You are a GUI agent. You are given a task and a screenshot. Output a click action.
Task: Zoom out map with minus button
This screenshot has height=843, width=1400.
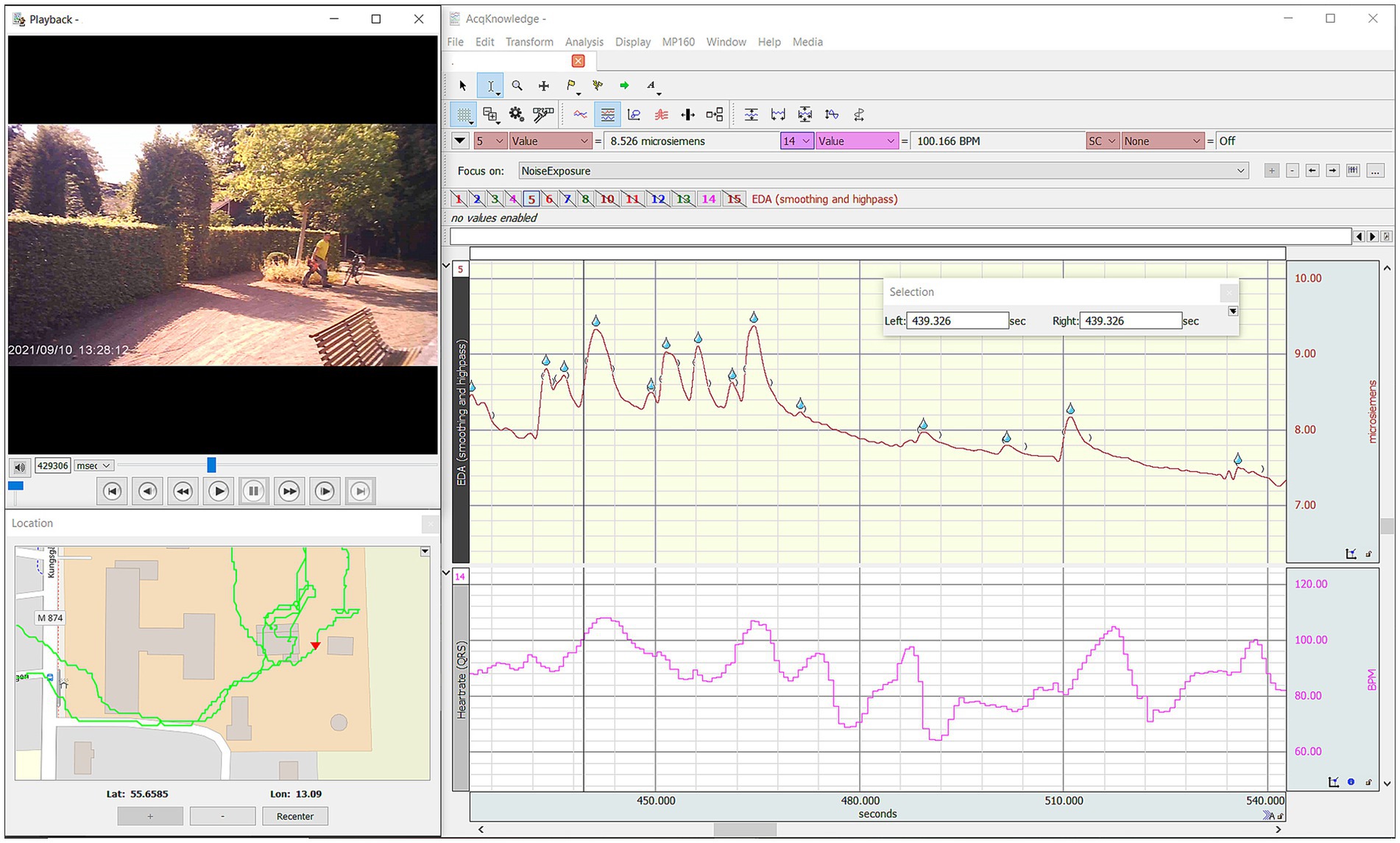coord(222,816)
